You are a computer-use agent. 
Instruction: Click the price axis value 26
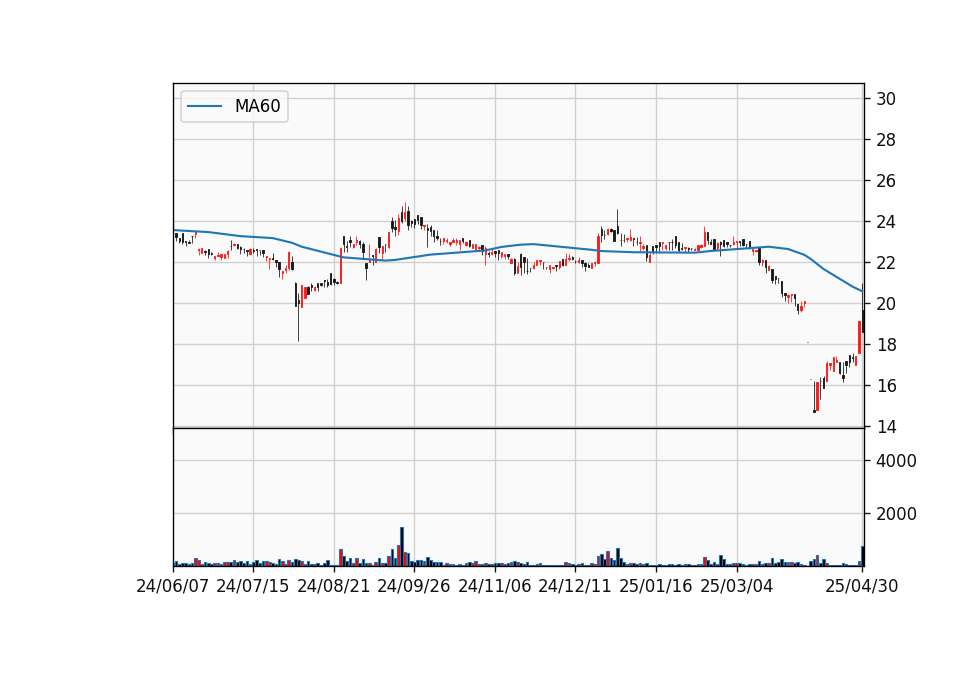pos(886,181)
